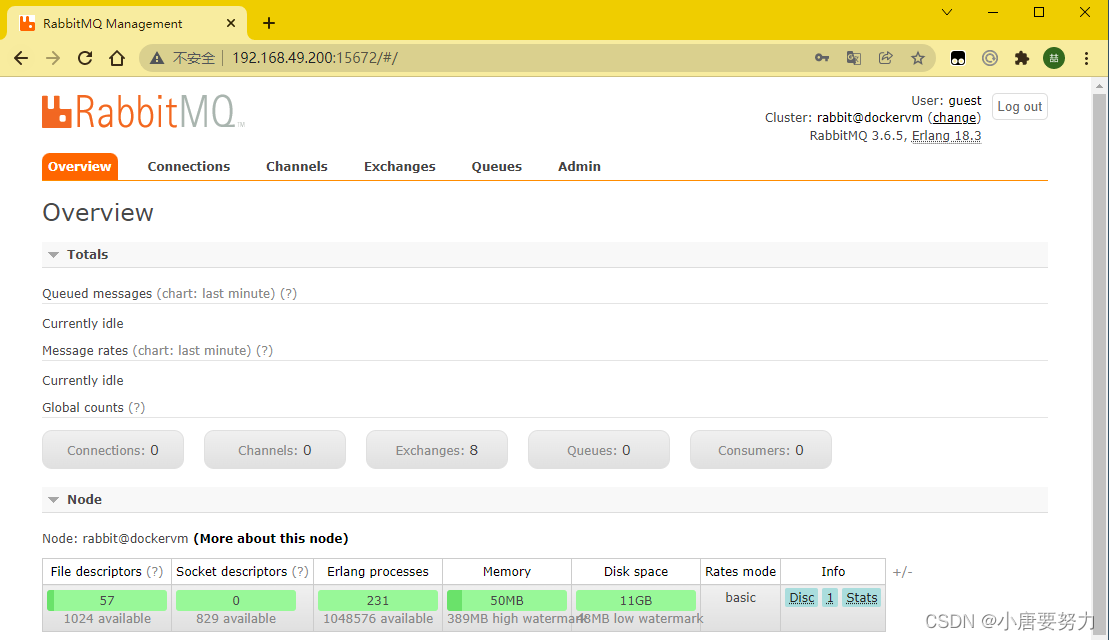Screen dimensions: 1109x640
Task: Click the translate page icon
Action: [854, 58]
